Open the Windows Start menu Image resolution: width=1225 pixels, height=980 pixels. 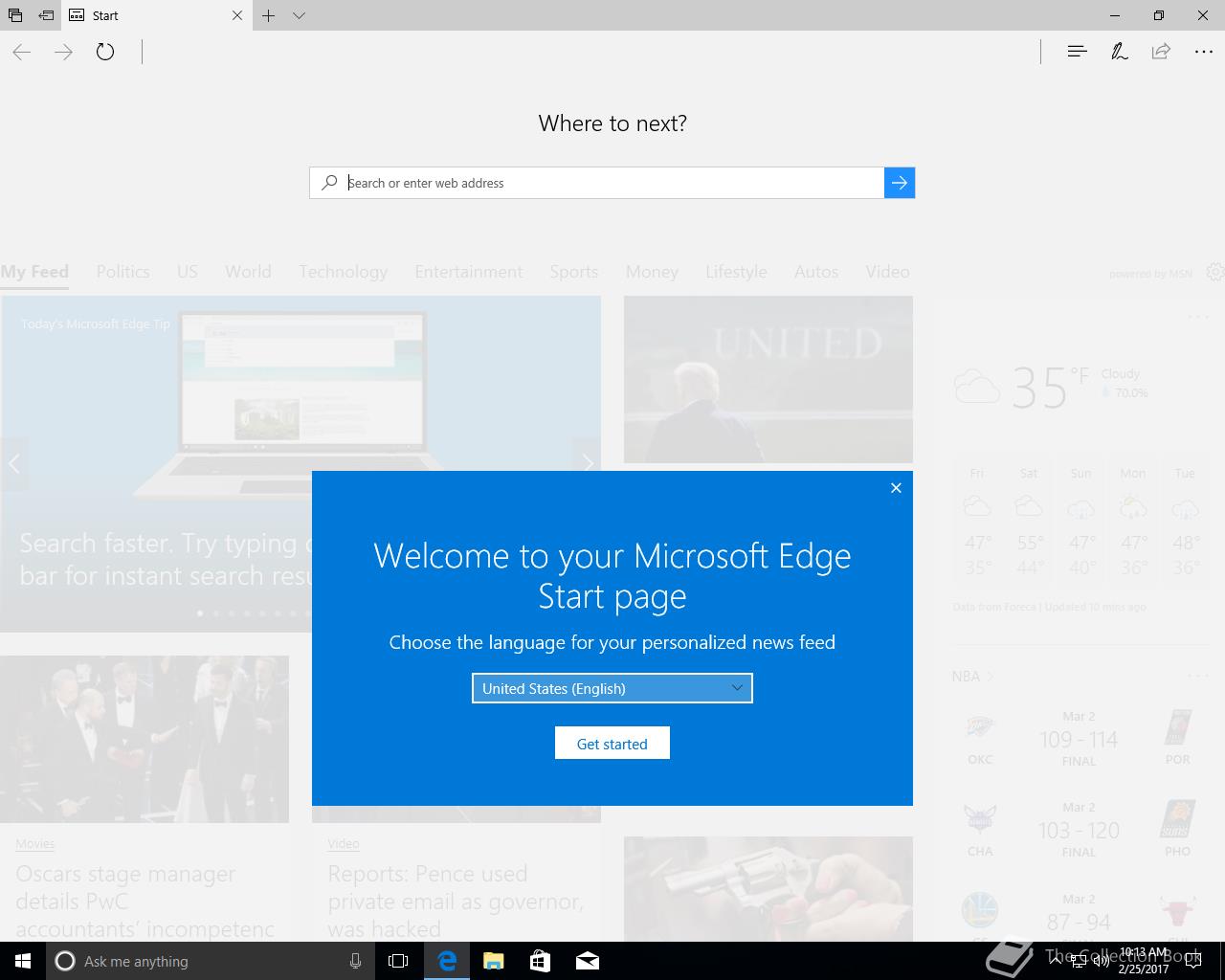tap(23, 961)
